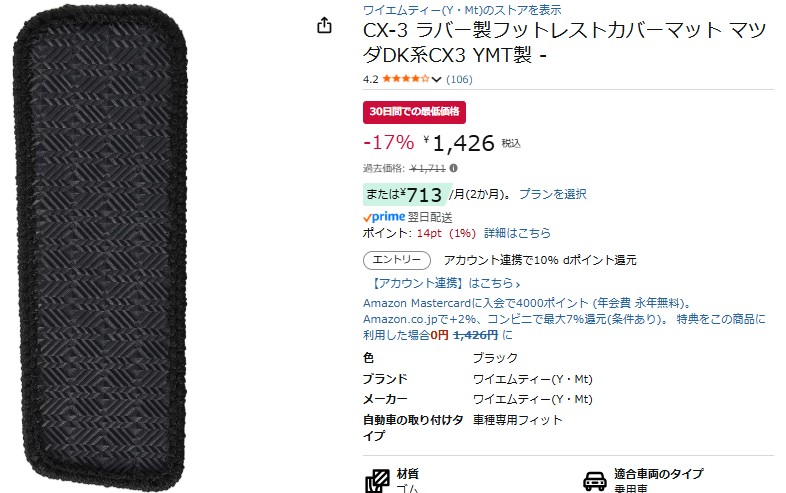The width and height of the screenshot is (786, 493).
Task: Click the foot rest mat product image
Action: [x=100, y=247]
